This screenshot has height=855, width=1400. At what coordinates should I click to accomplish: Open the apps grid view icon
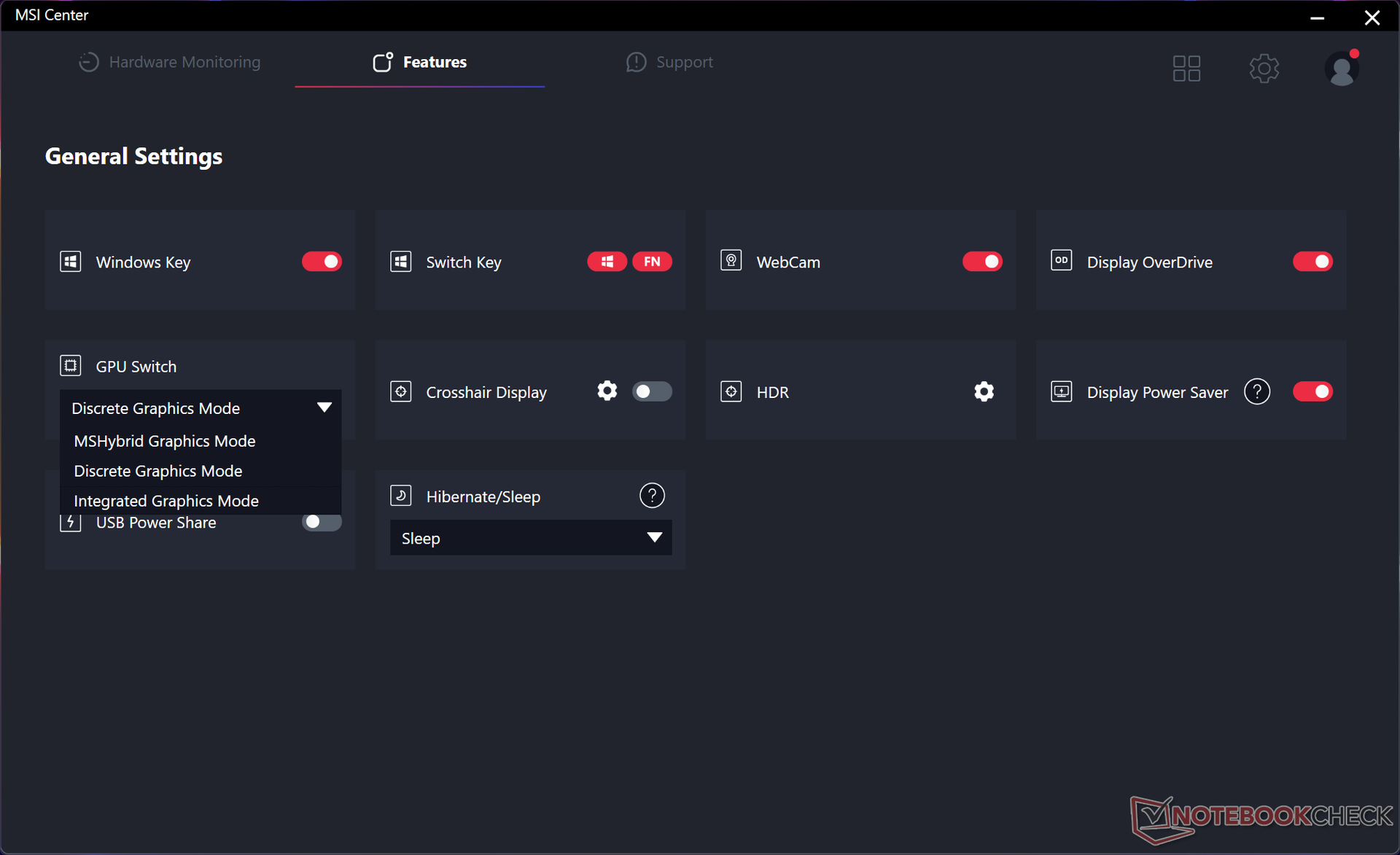(1186, 69)
